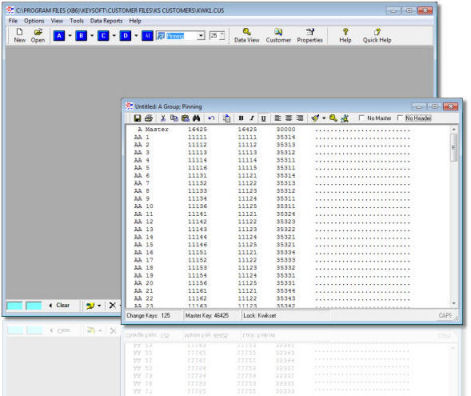This screenshot has height=396, width=471.
Task: Enable the No Header checkbox
Action: 400,118
